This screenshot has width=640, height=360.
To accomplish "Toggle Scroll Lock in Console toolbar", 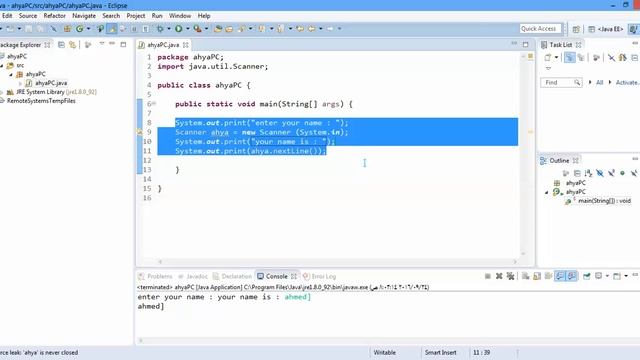I will [x=537, y=276].
